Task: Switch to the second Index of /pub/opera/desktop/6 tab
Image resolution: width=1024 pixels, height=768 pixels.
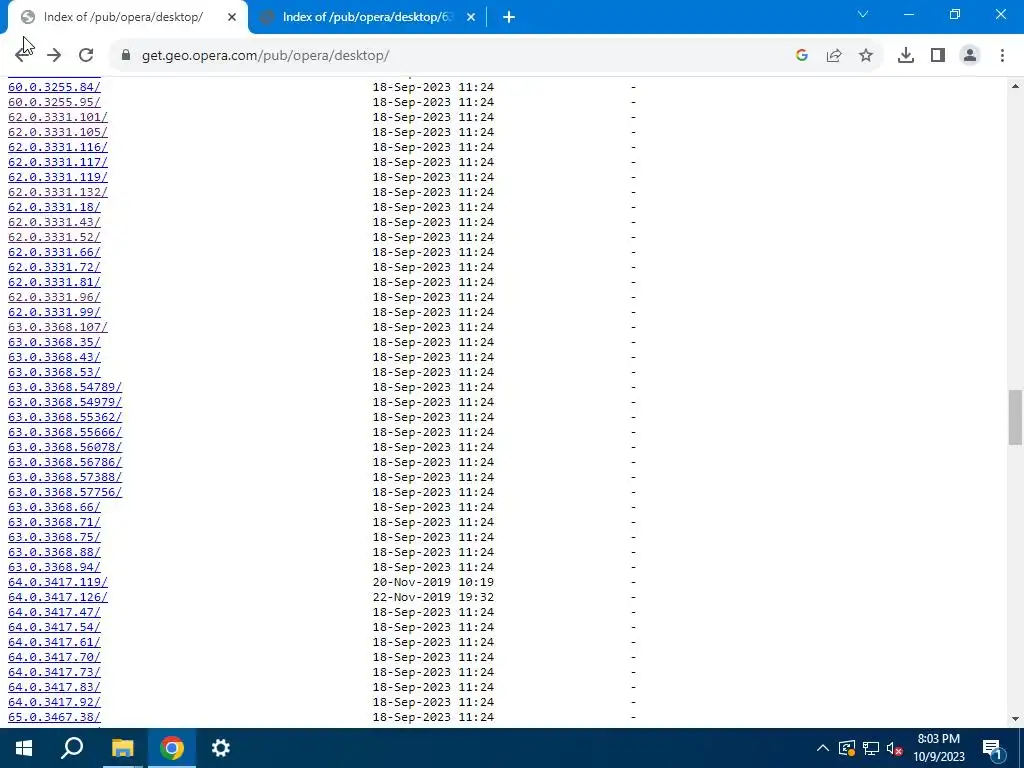Action: click(x=366, y=17)
